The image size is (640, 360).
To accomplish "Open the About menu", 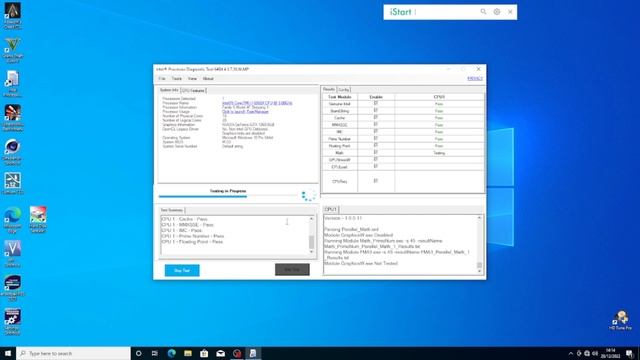I will (208, 78).
